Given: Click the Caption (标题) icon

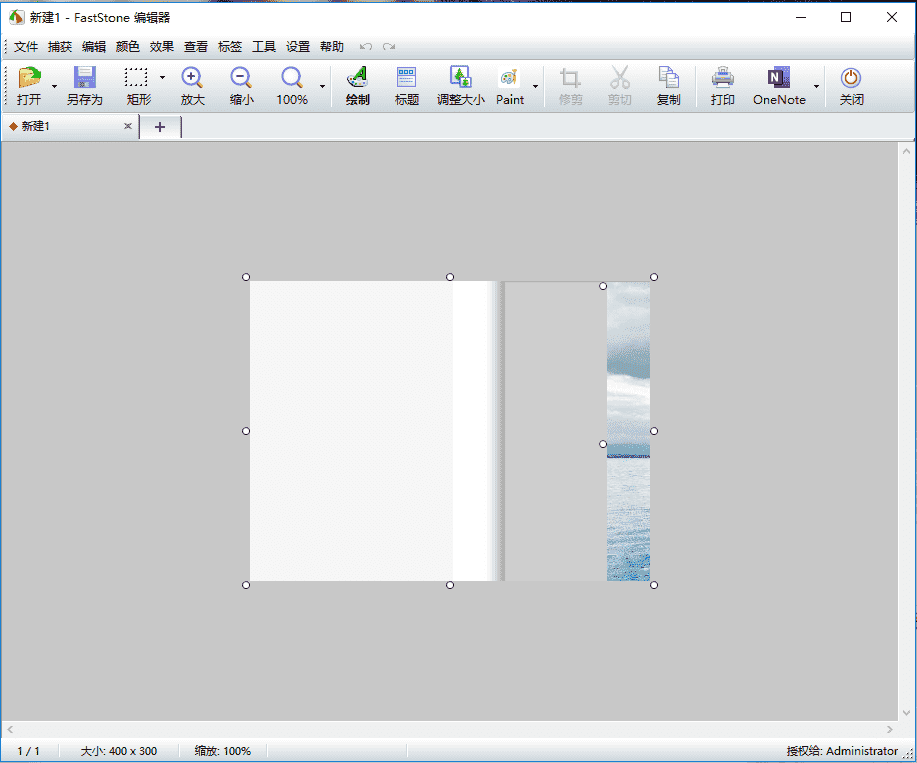Looking at the screenshot, I should pyautogui.click(x=406, y=79).
